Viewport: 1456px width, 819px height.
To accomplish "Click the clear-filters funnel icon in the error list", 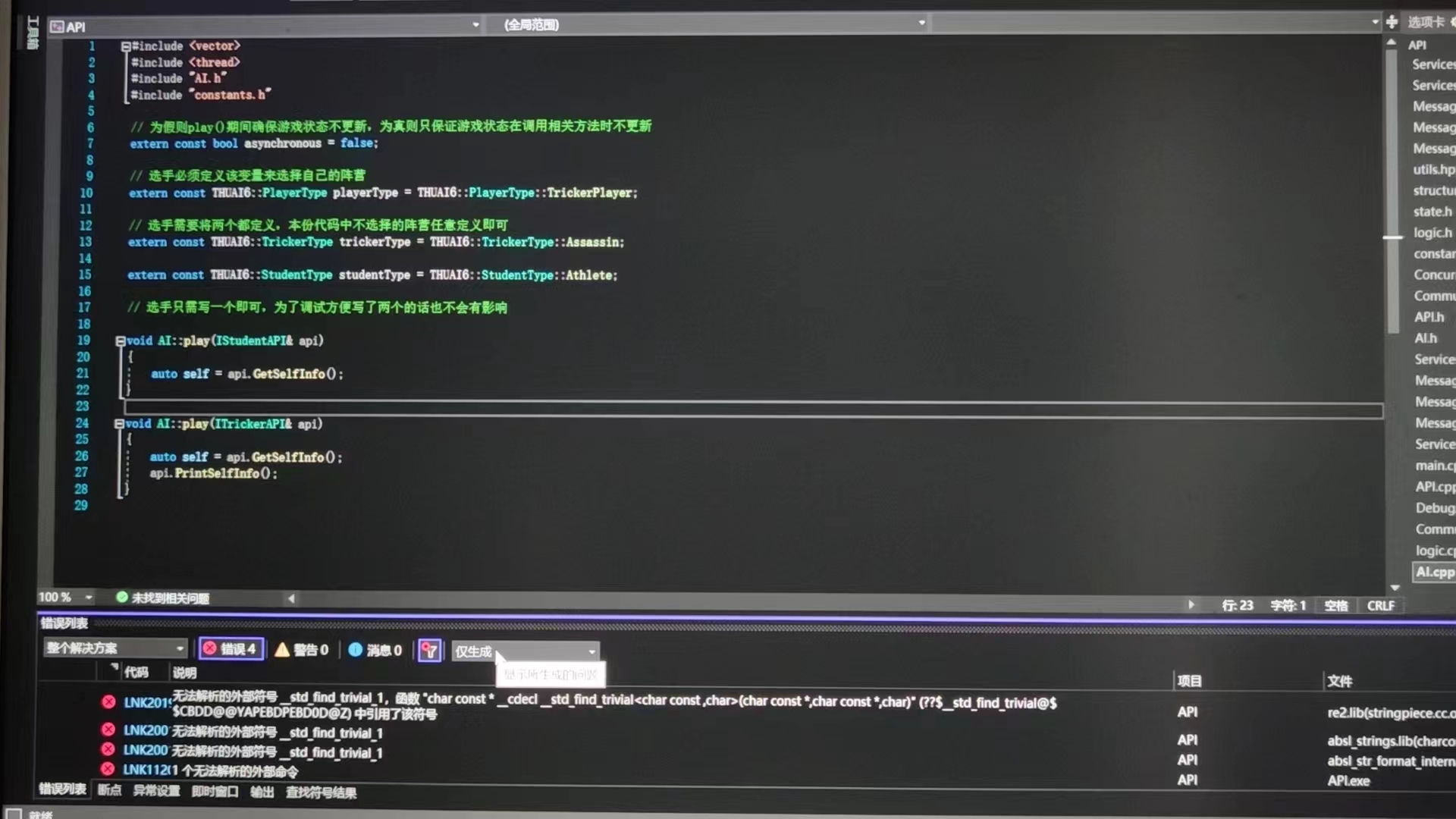I will point(429,651).
